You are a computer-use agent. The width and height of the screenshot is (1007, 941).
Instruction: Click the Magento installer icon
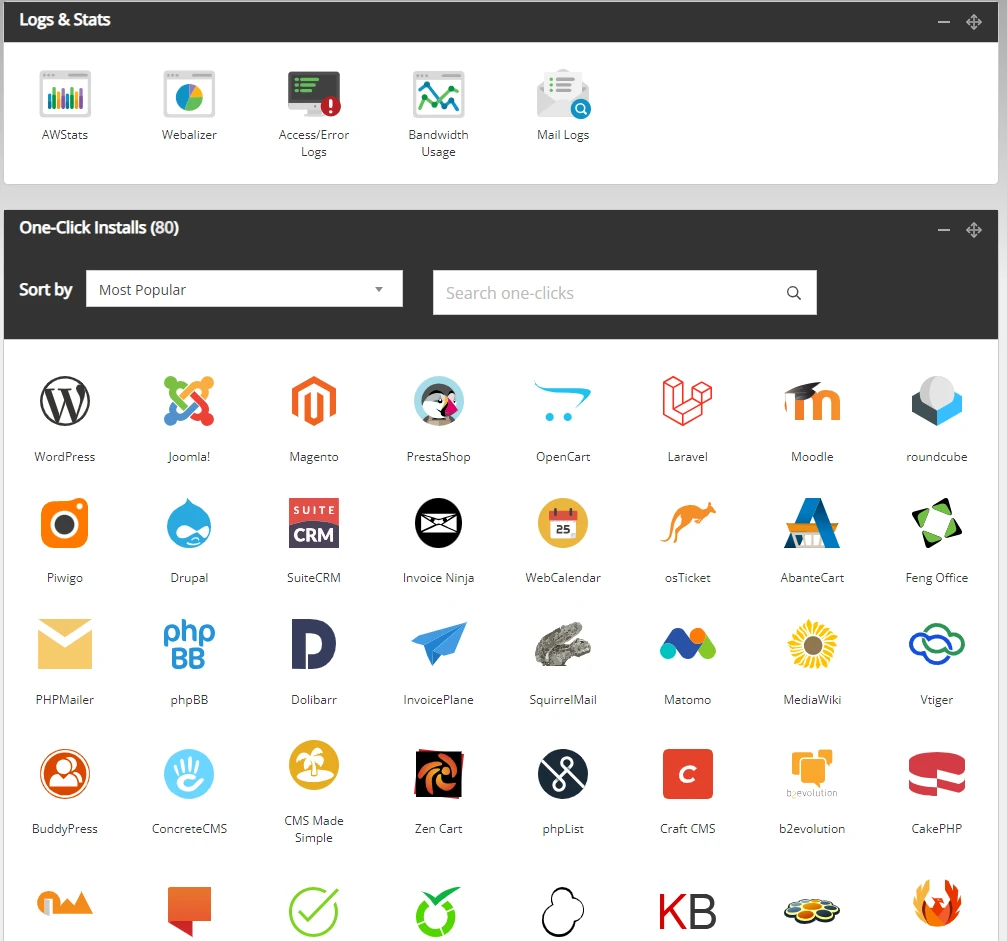[x=314, y=402]
